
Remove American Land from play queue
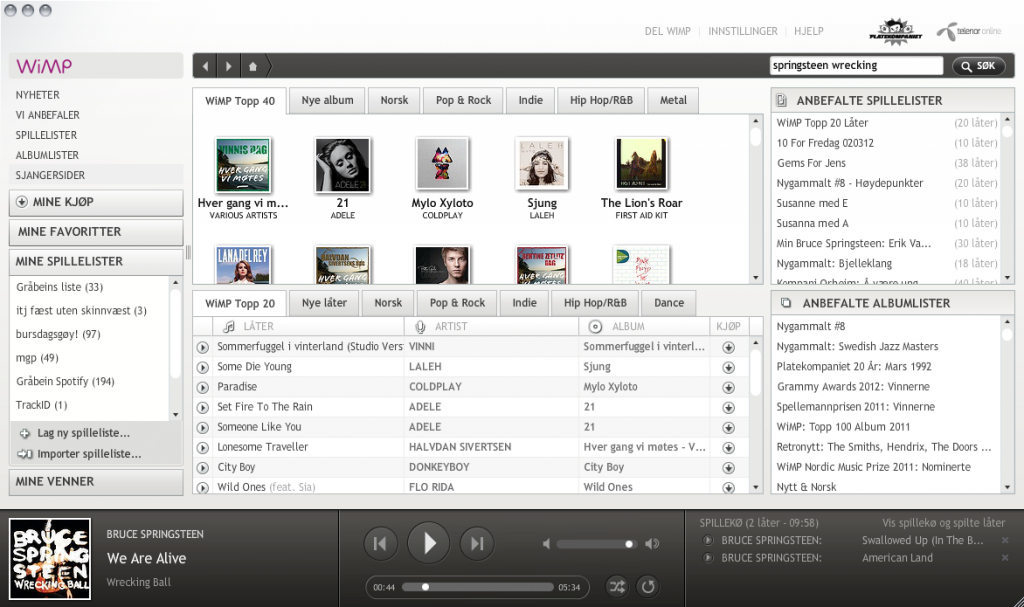[1005, 558]
